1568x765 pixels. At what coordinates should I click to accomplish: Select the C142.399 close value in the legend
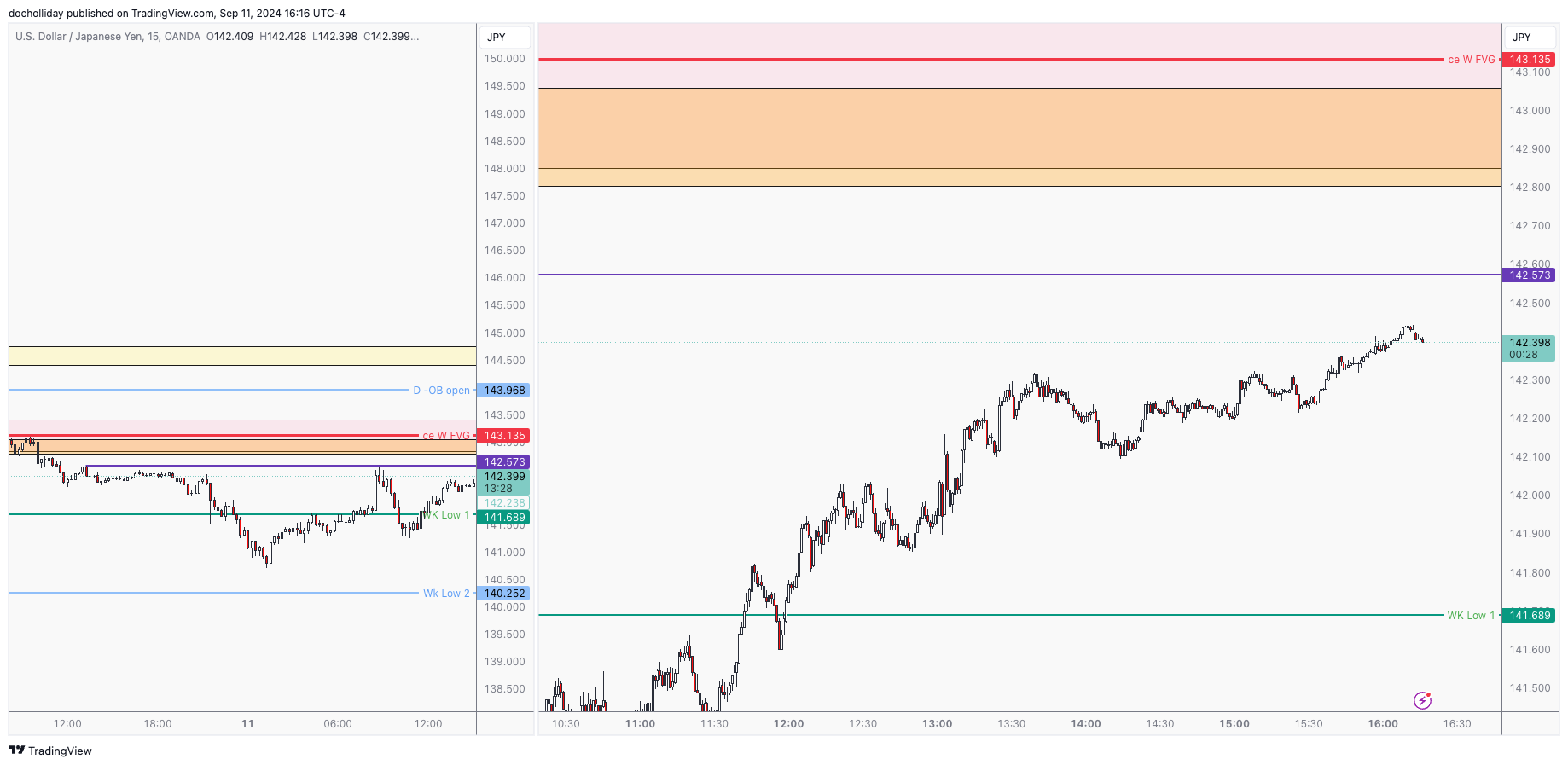click(x=391, y=37)
